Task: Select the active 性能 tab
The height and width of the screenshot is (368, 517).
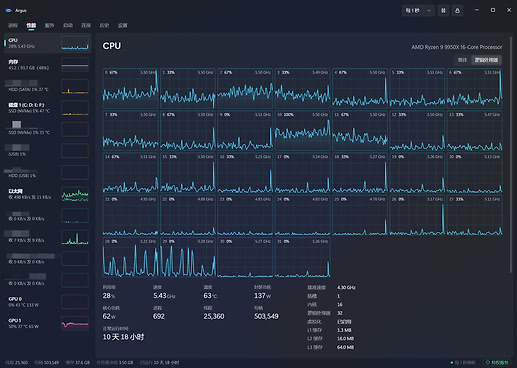Action: coord(31,25)
